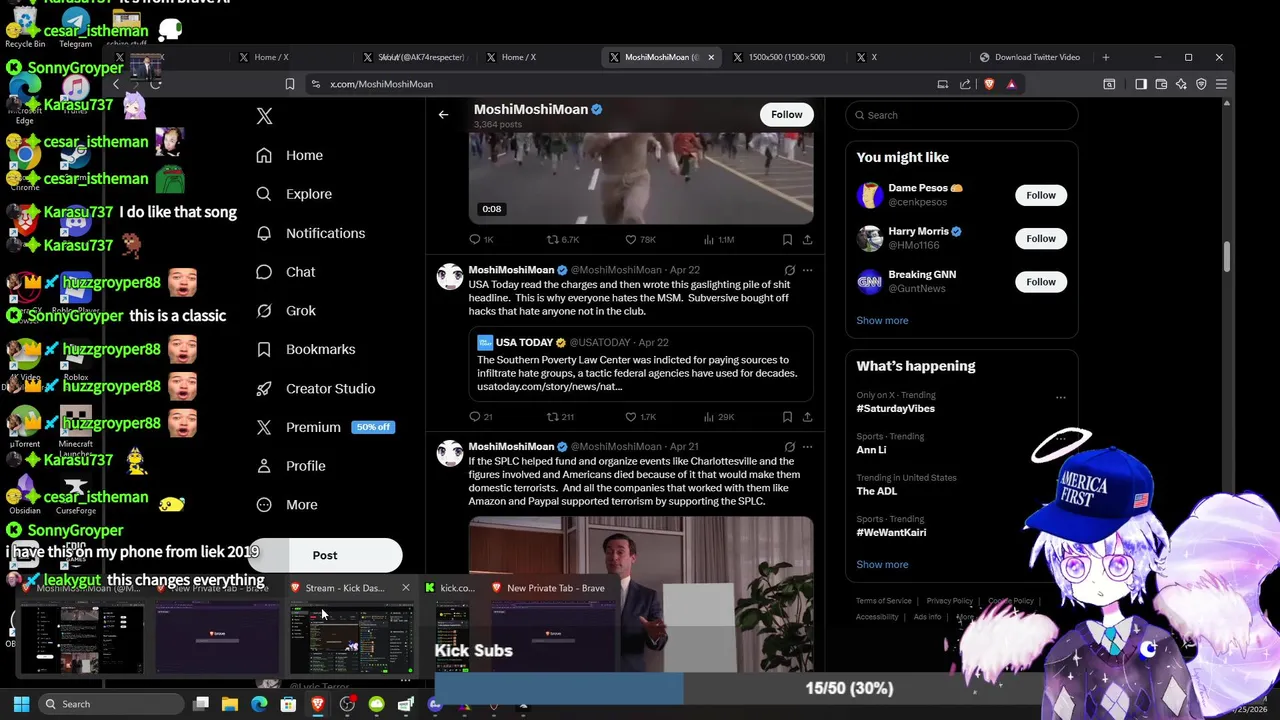Open Profile in X sidebar
Viewport: 1280px width, 720px height.
pos(291,466)
